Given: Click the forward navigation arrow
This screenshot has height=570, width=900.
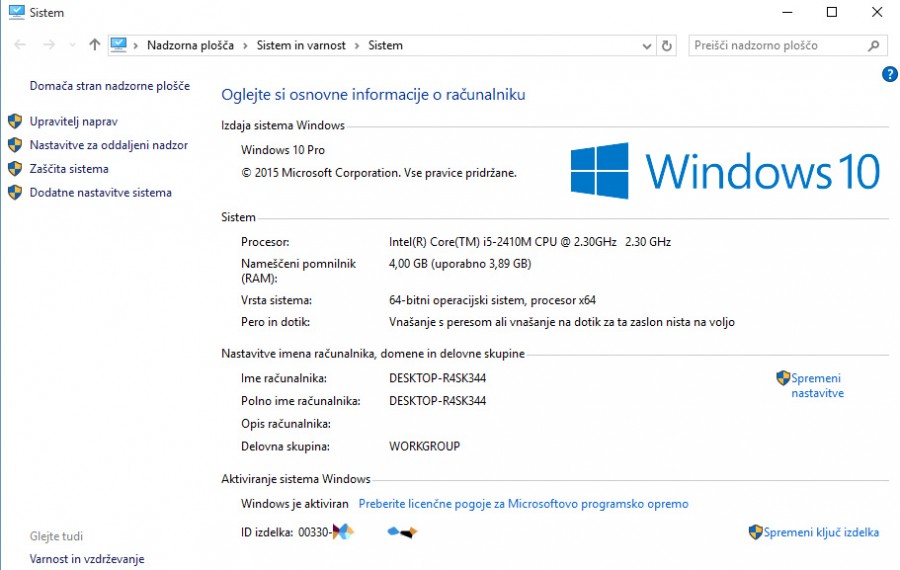Looking at the screenshot, I should click(x=48, y=45).
